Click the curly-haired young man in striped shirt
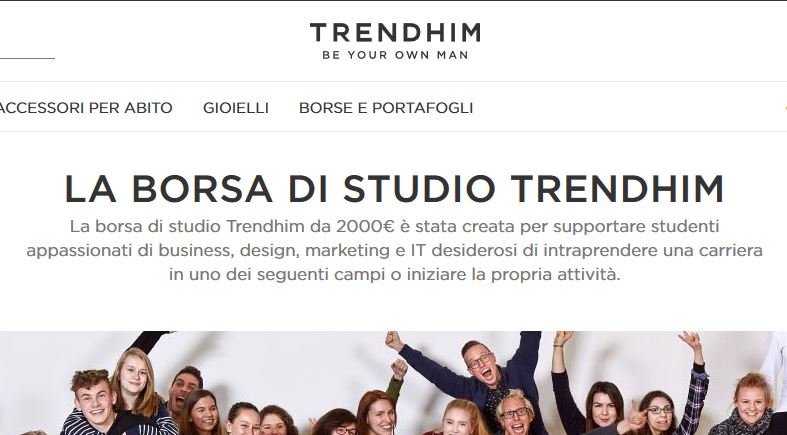The width and height of the screenshot is (787, 435). 95,401
